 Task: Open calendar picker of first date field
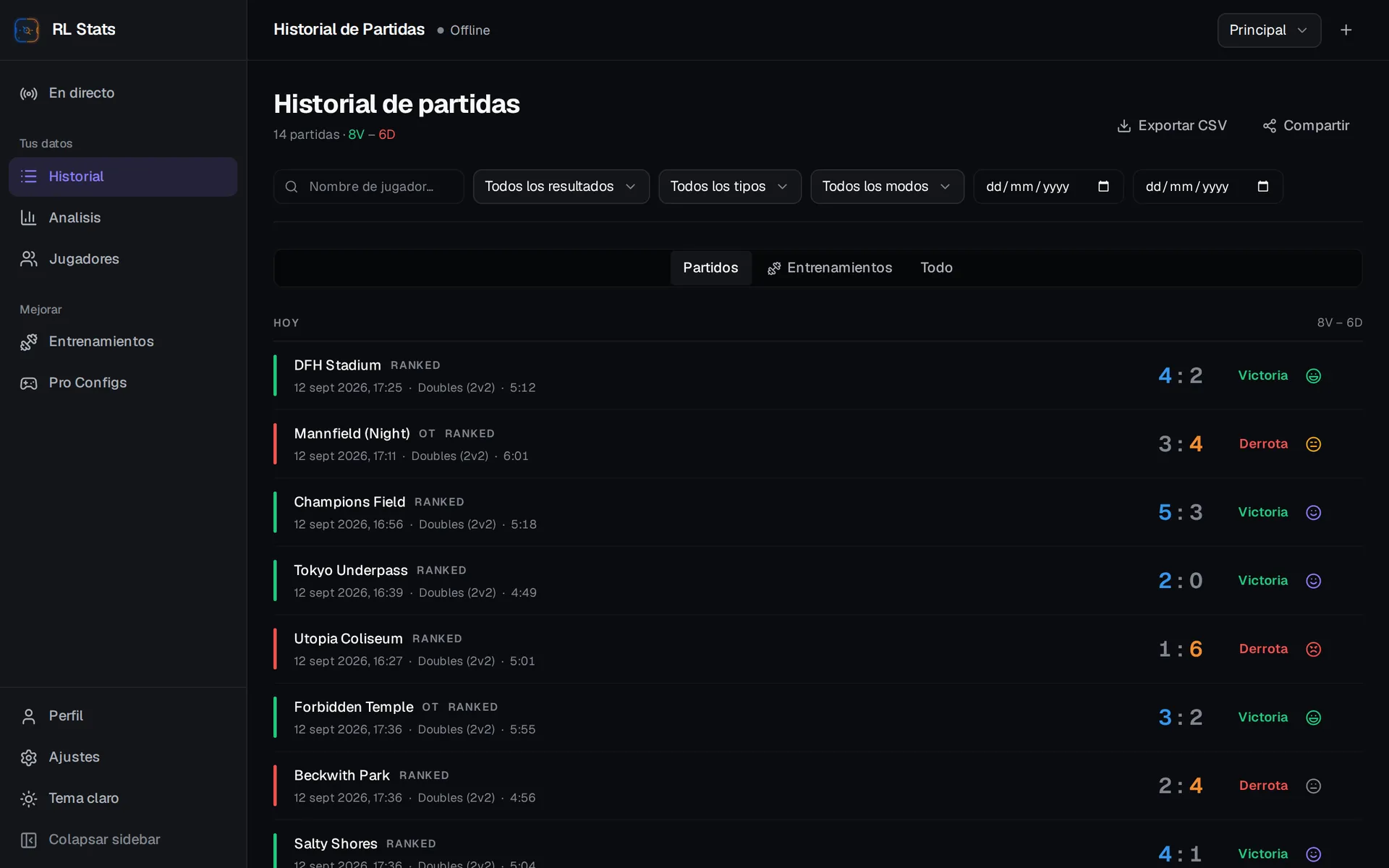[x=1103, y=187]
